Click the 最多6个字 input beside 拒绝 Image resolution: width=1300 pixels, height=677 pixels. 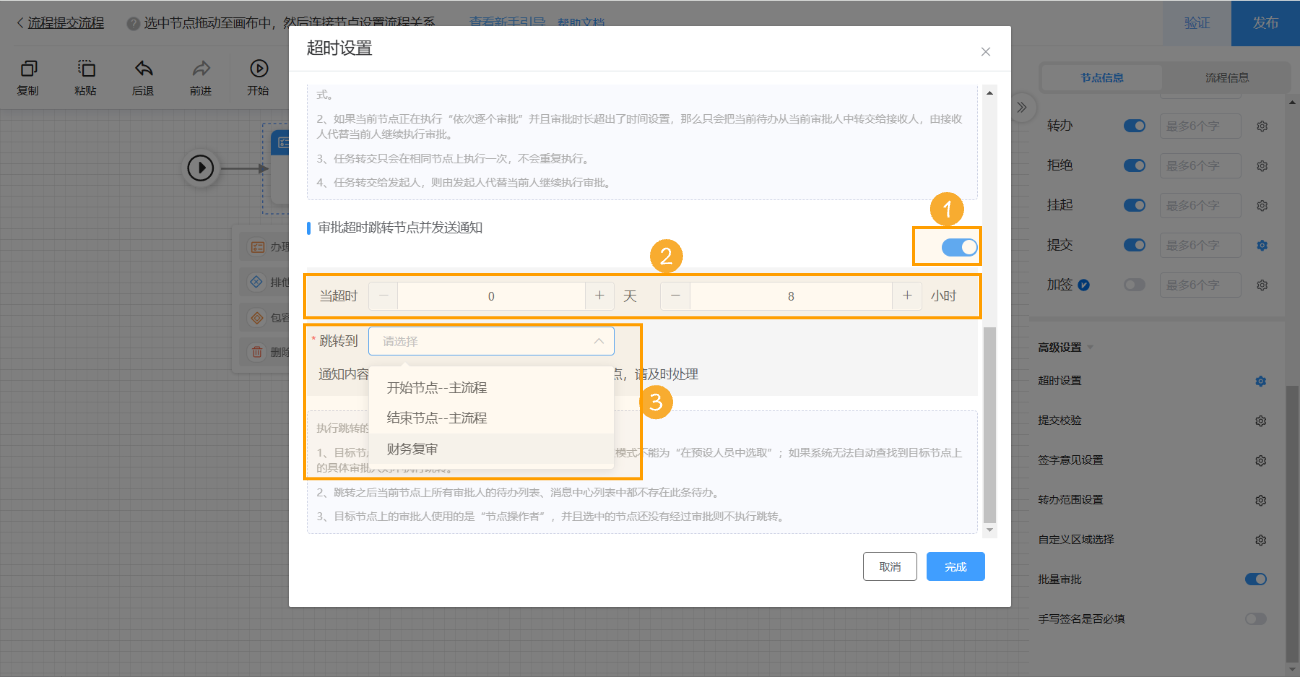click(1199, 165)
